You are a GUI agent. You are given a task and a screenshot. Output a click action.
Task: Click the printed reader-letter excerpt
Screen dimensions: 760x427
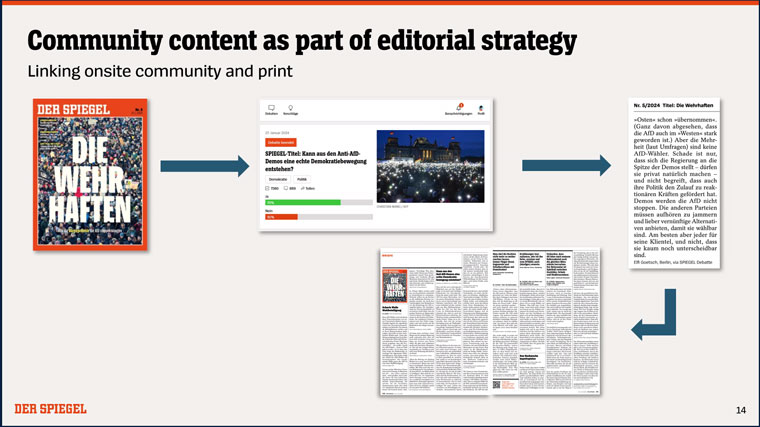(x=675, y=183)
